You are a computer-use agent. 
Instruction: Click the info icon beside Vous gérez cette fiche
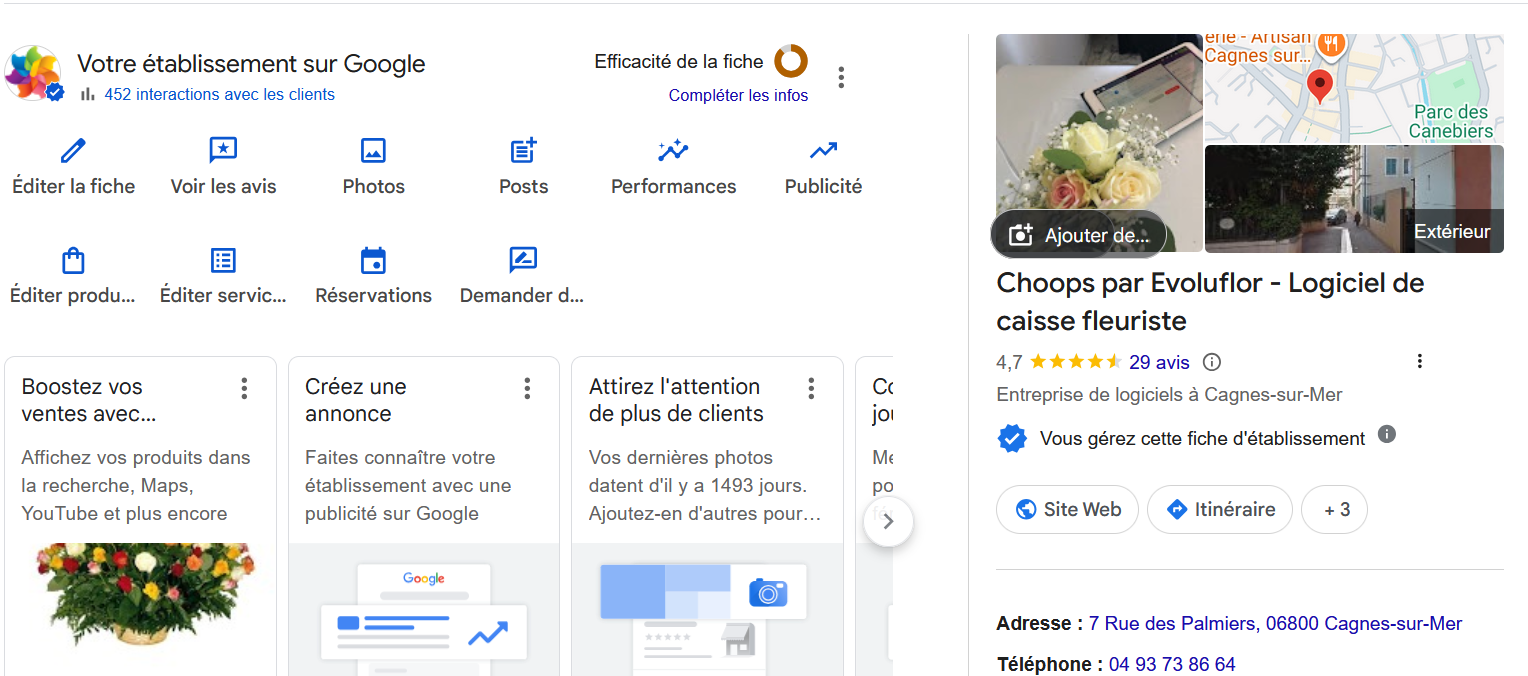pos(1386,434)
